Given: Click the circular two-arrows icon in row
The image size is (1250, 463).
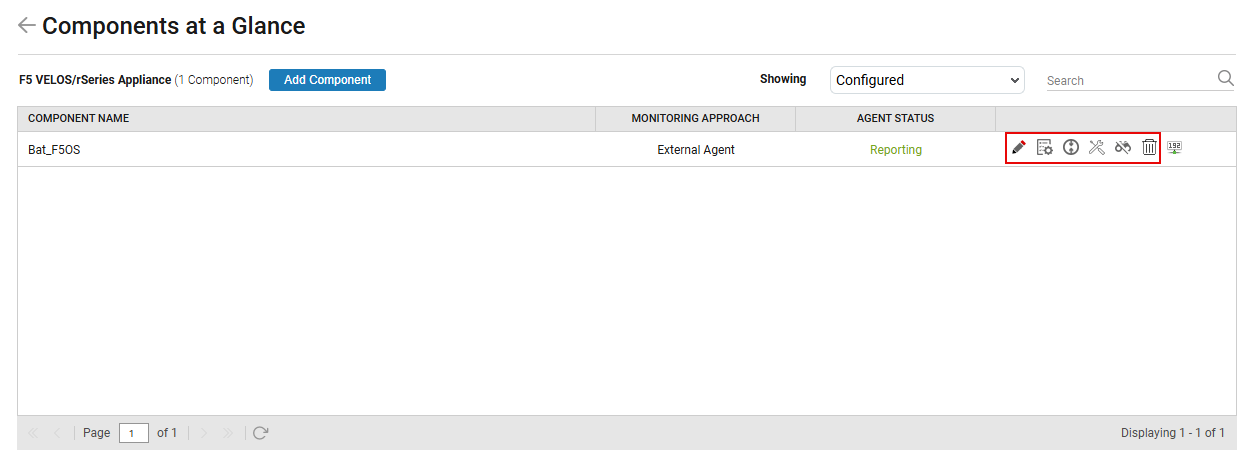Looking at the screenshot, I should [1071, 148].
